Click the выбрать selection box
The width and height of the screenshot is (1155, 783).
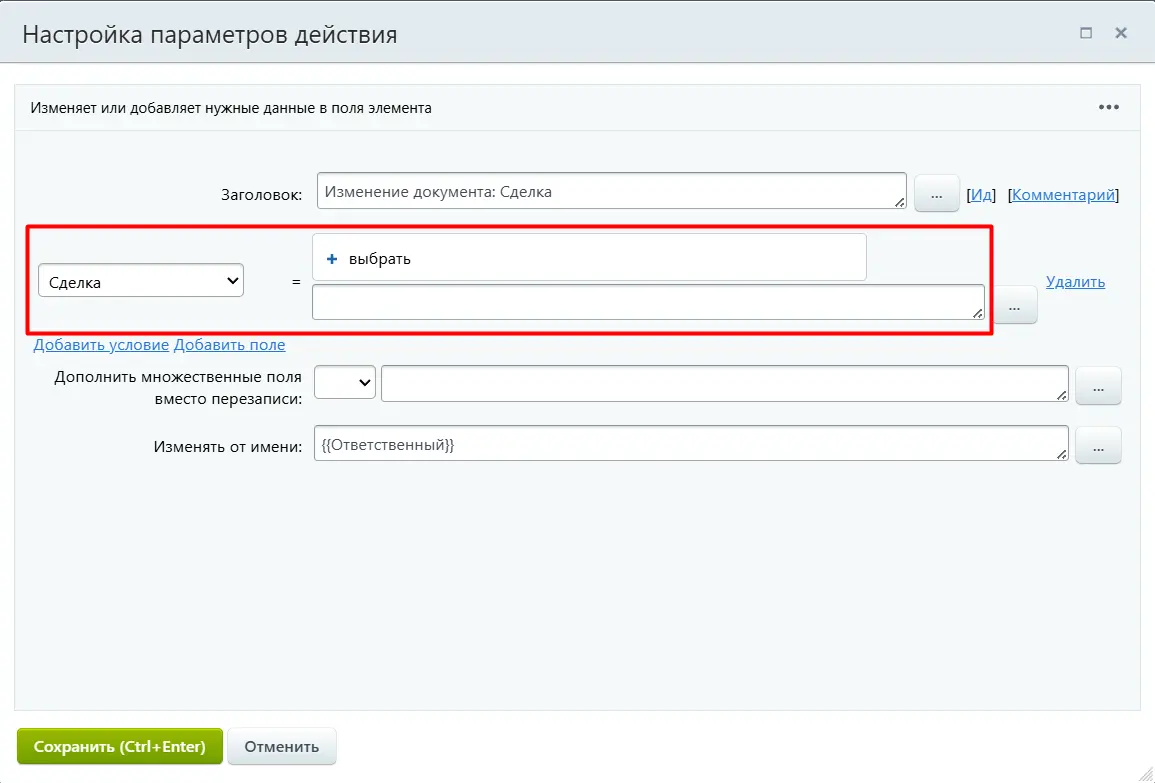pos(589,257)
